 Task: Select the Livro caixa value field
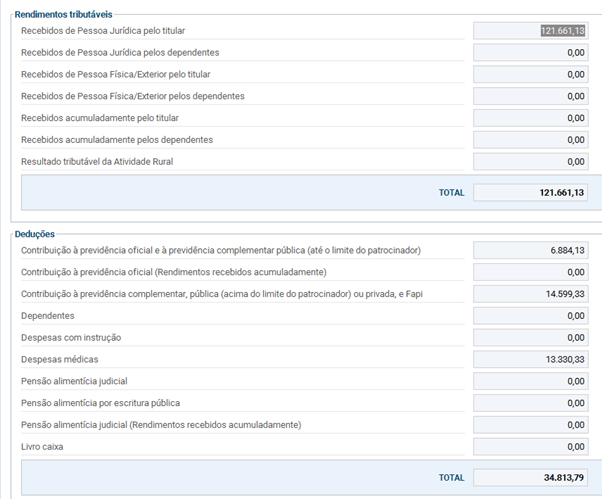(530, 447)
